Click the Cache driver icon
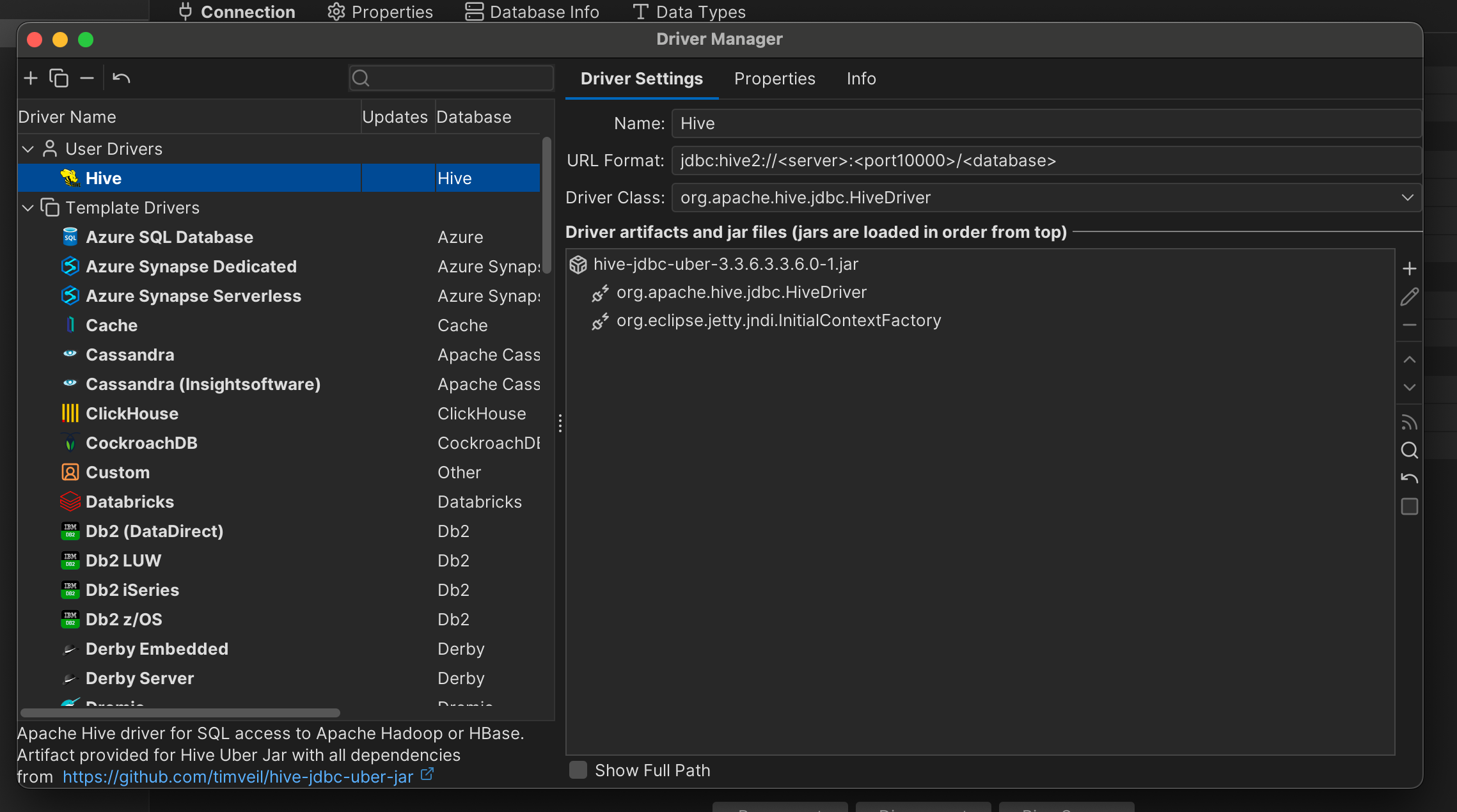The width and height of the screenshot is (1457, 812). pyautogui.click(x=70, y=325)
